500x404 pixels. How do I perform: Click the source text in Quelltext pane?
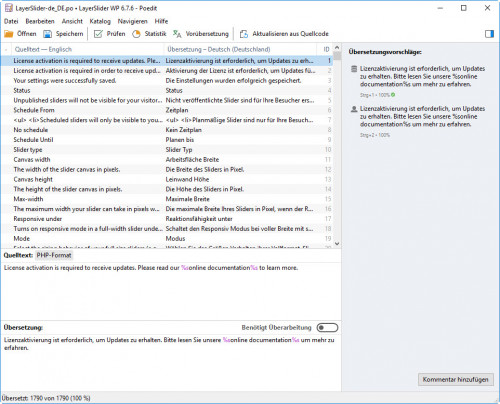click(x=151, y=268)
